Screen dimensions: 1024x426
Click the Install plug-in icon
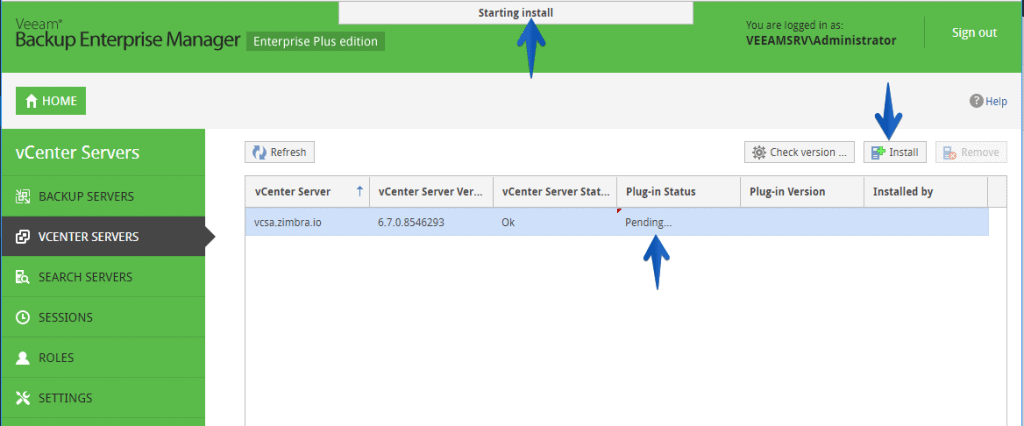point(878,152)
